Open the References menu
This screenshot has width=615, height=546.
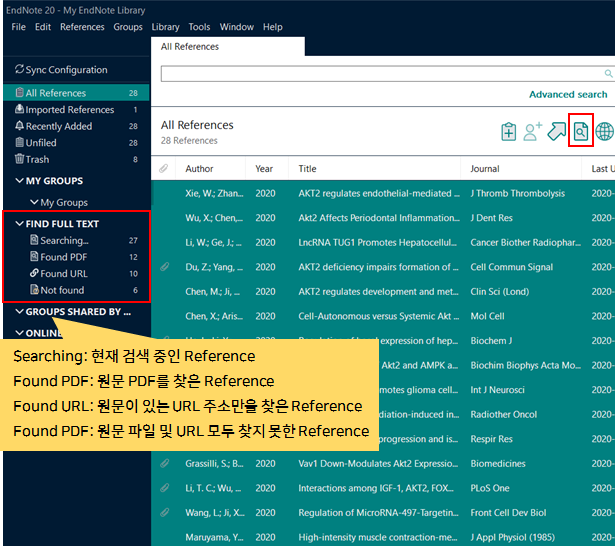click(82, 27)
